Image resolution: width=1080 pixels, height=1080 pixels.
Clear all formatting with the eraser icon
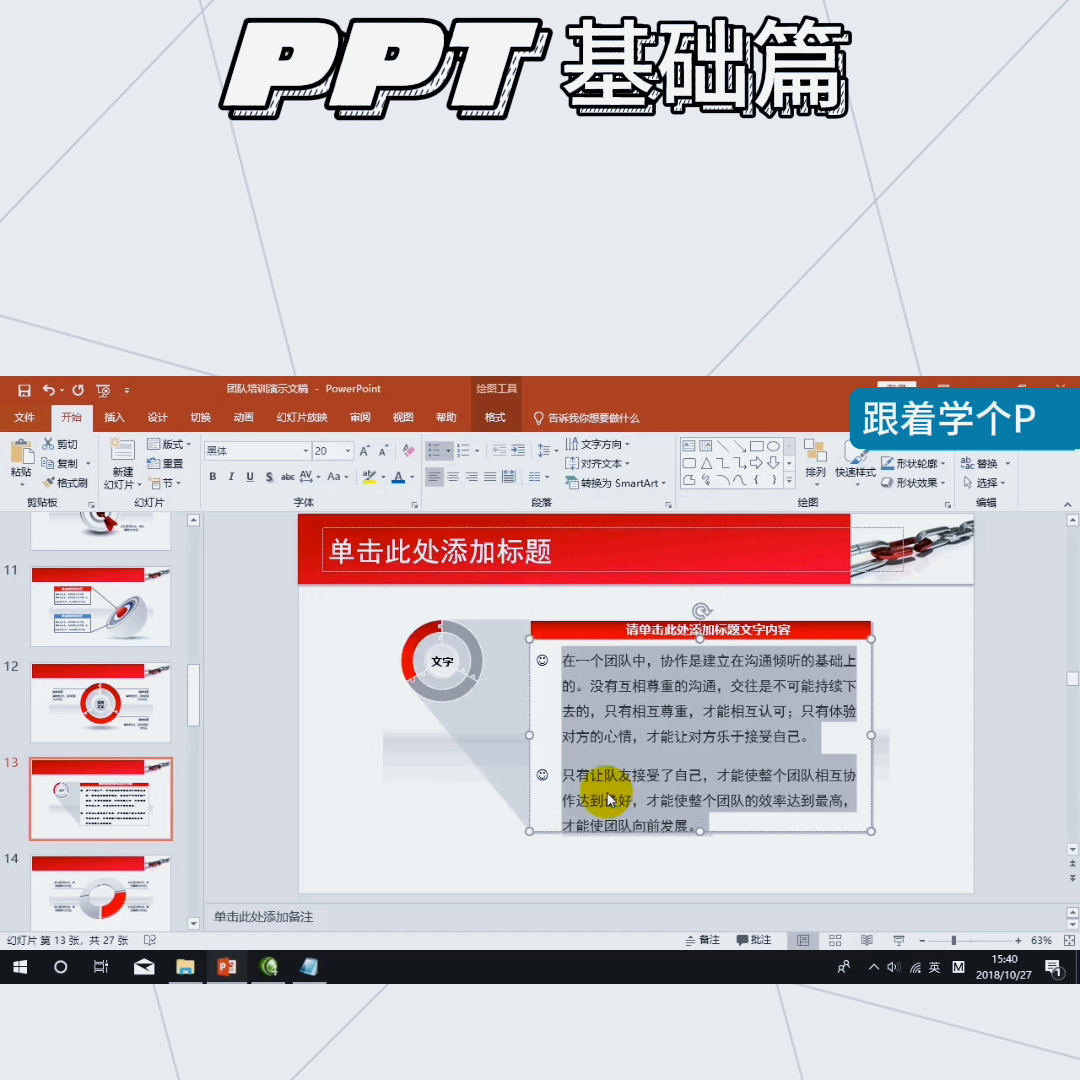click(x=408, y=450)
